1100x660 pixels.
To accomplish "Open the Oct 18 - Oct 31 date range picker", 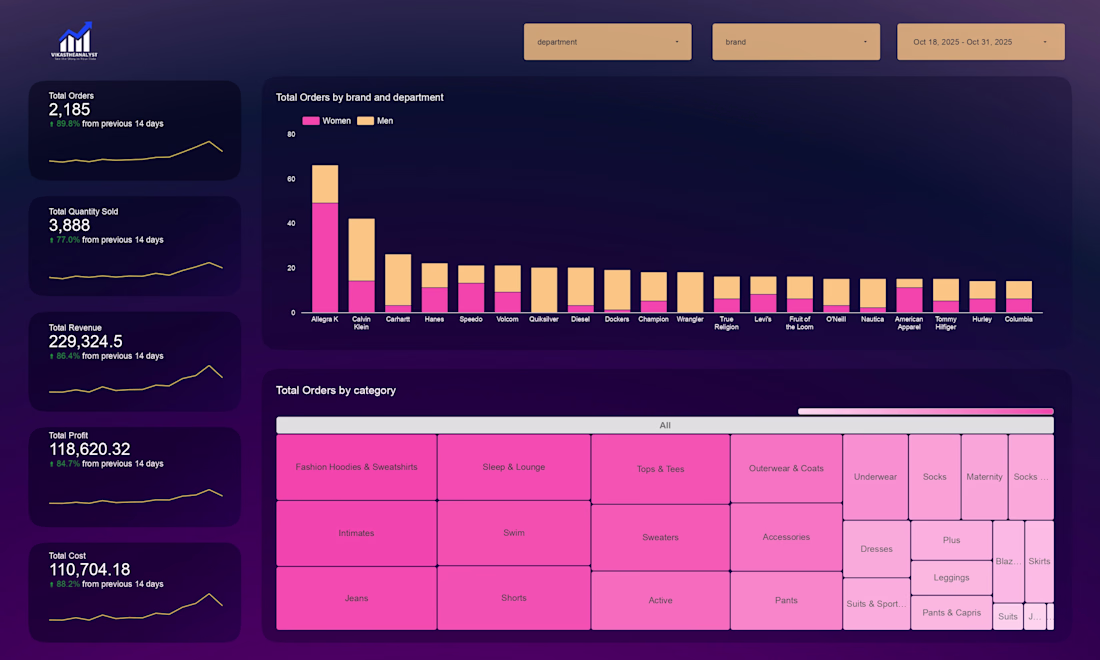I will click(x=981, y=41).
